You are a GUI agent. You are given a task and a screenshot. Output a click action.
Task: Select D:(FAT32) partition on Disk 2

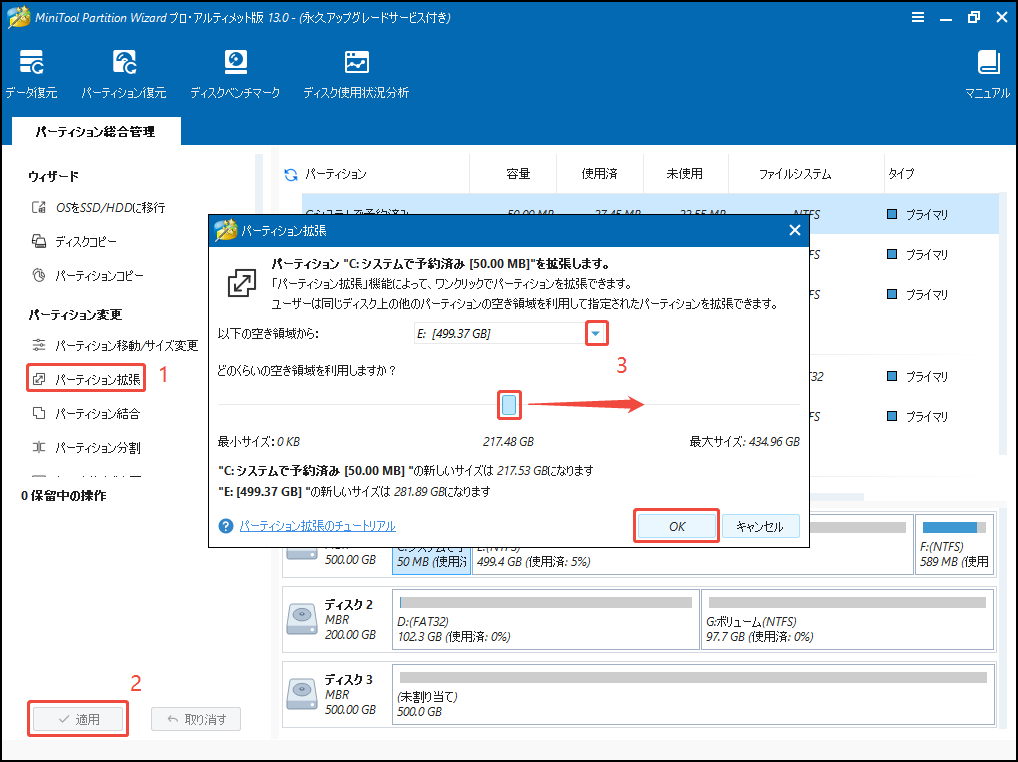tap(546, 619)
